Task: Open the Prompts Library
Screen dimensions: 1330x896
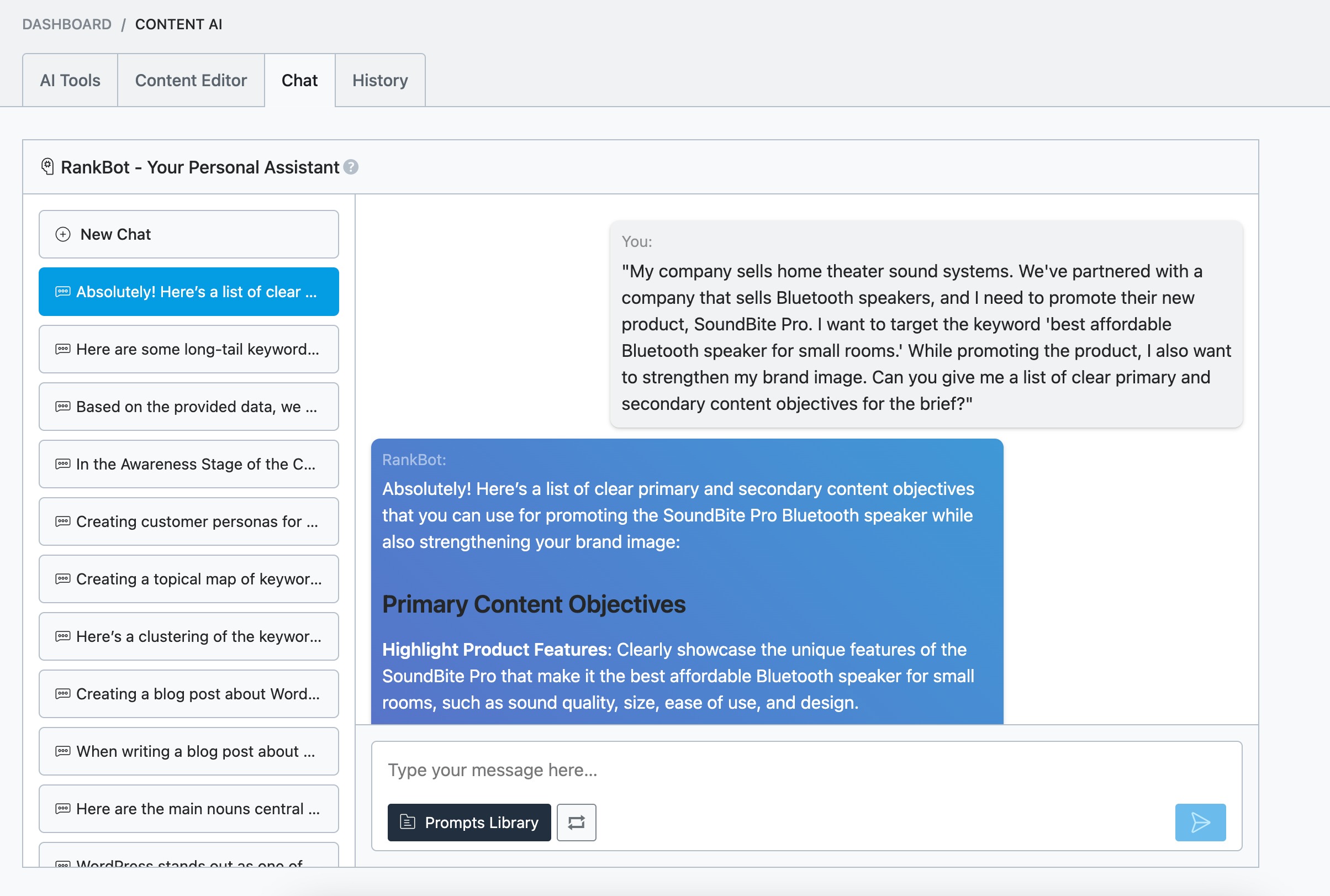Action: [469, 823]
